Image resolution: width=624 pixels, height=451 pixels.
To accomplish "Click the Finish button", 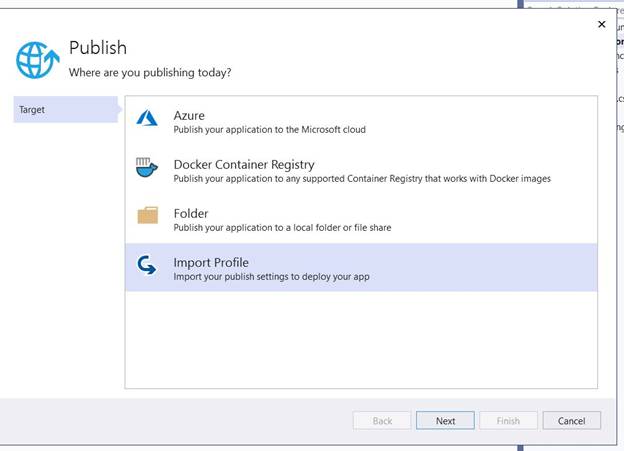I will pyautogui.click(x=508, y=421).
